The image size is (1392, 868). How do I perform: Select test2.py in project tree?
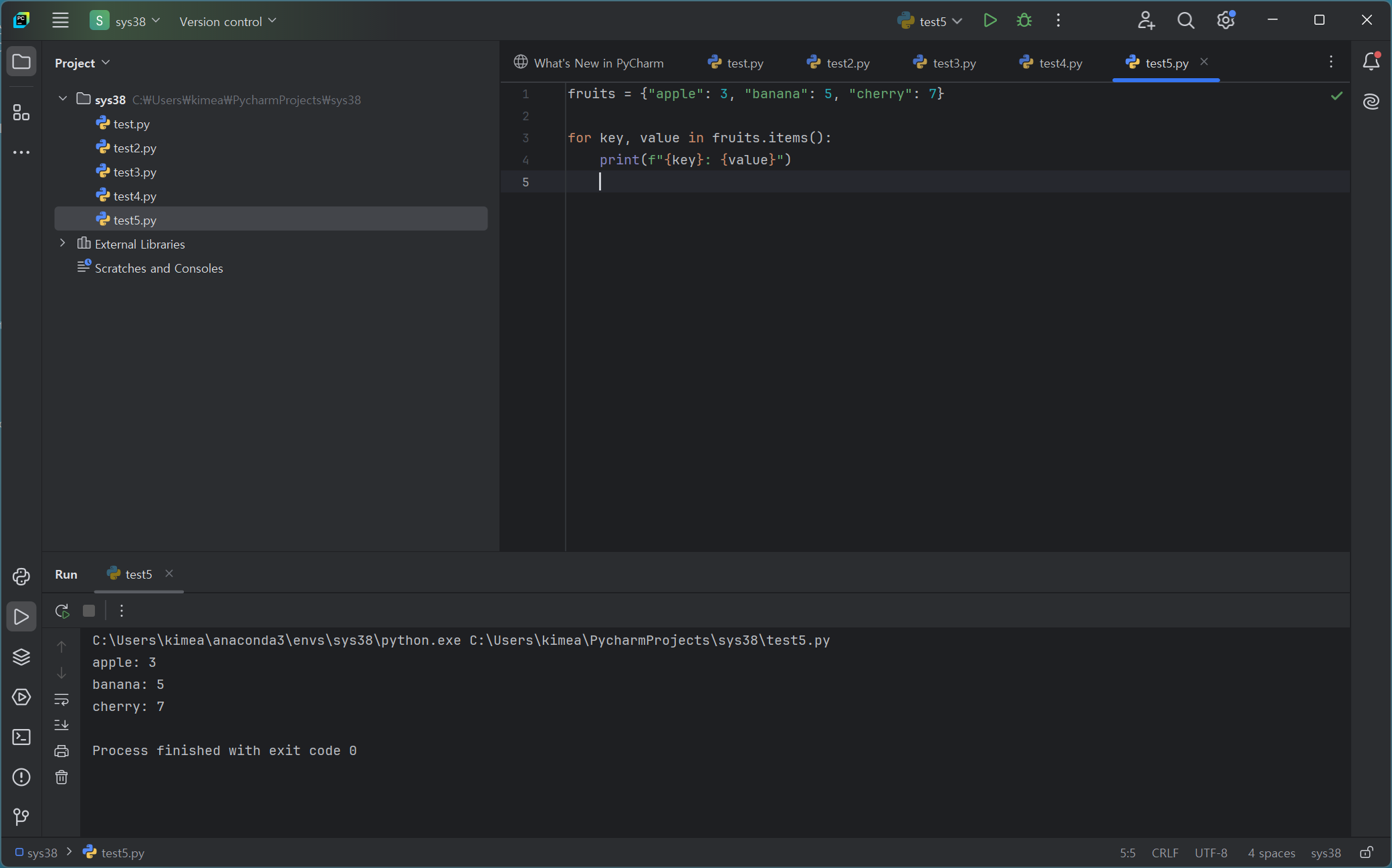click(x=134, y=148)
